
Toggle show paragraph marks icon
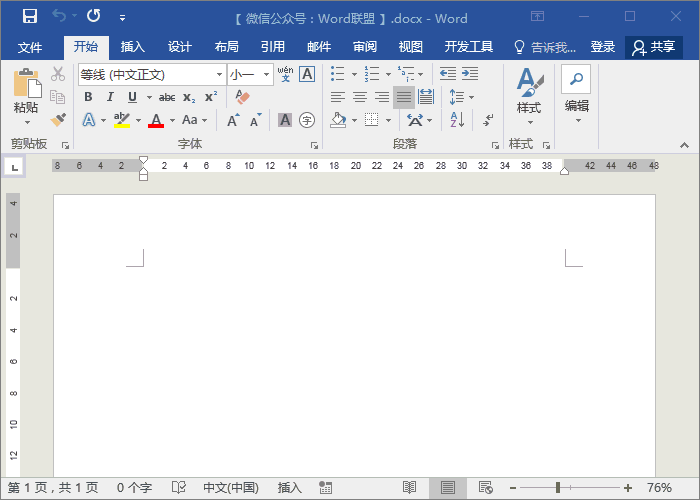[488, 120]
